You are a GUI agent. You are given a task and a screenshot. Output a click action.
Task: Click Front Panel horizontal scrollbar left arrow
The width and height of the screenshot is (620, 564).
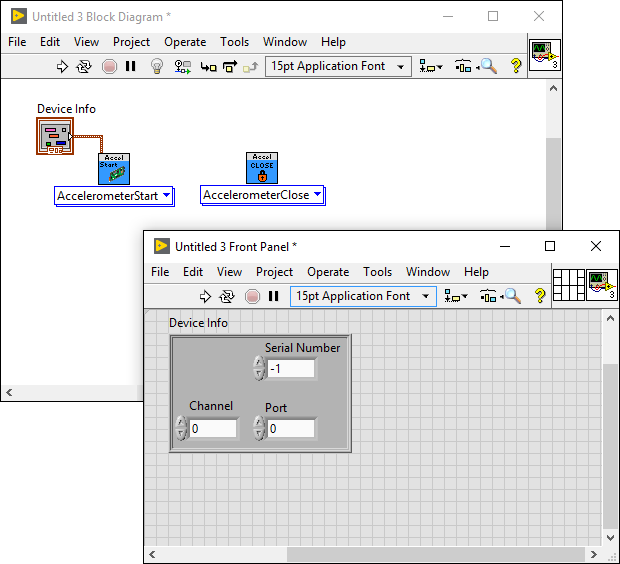[152, 555]
